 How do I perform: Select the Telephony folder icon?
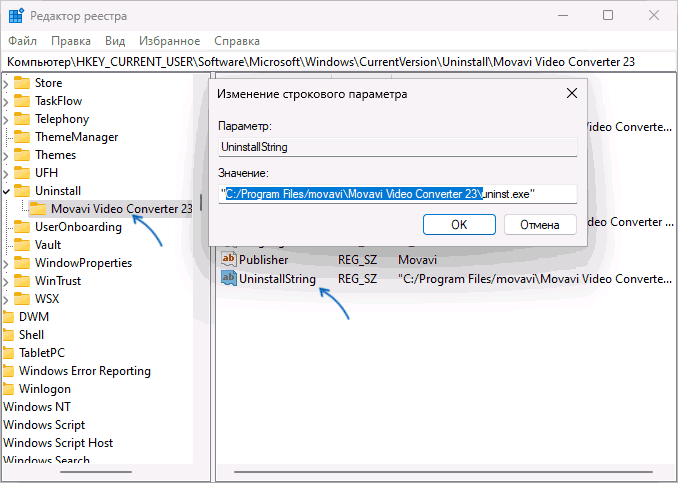[22, 119]
